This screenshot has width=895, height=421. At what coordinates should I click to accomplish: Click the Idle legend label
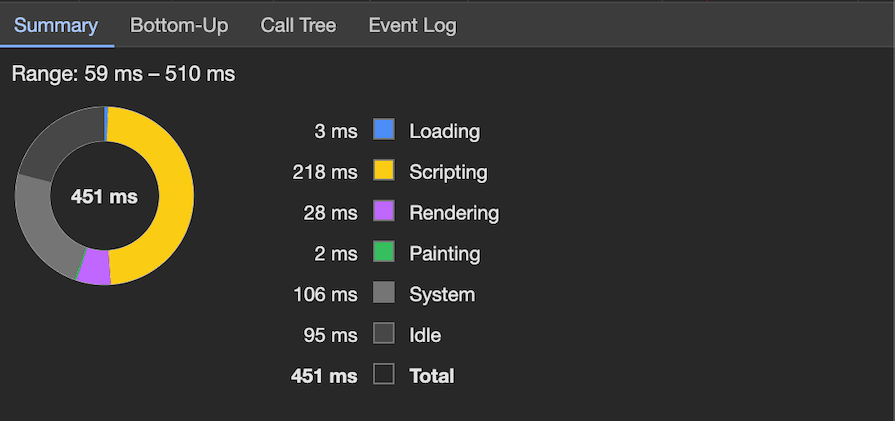pyautogui.click(x=425, y=335)
